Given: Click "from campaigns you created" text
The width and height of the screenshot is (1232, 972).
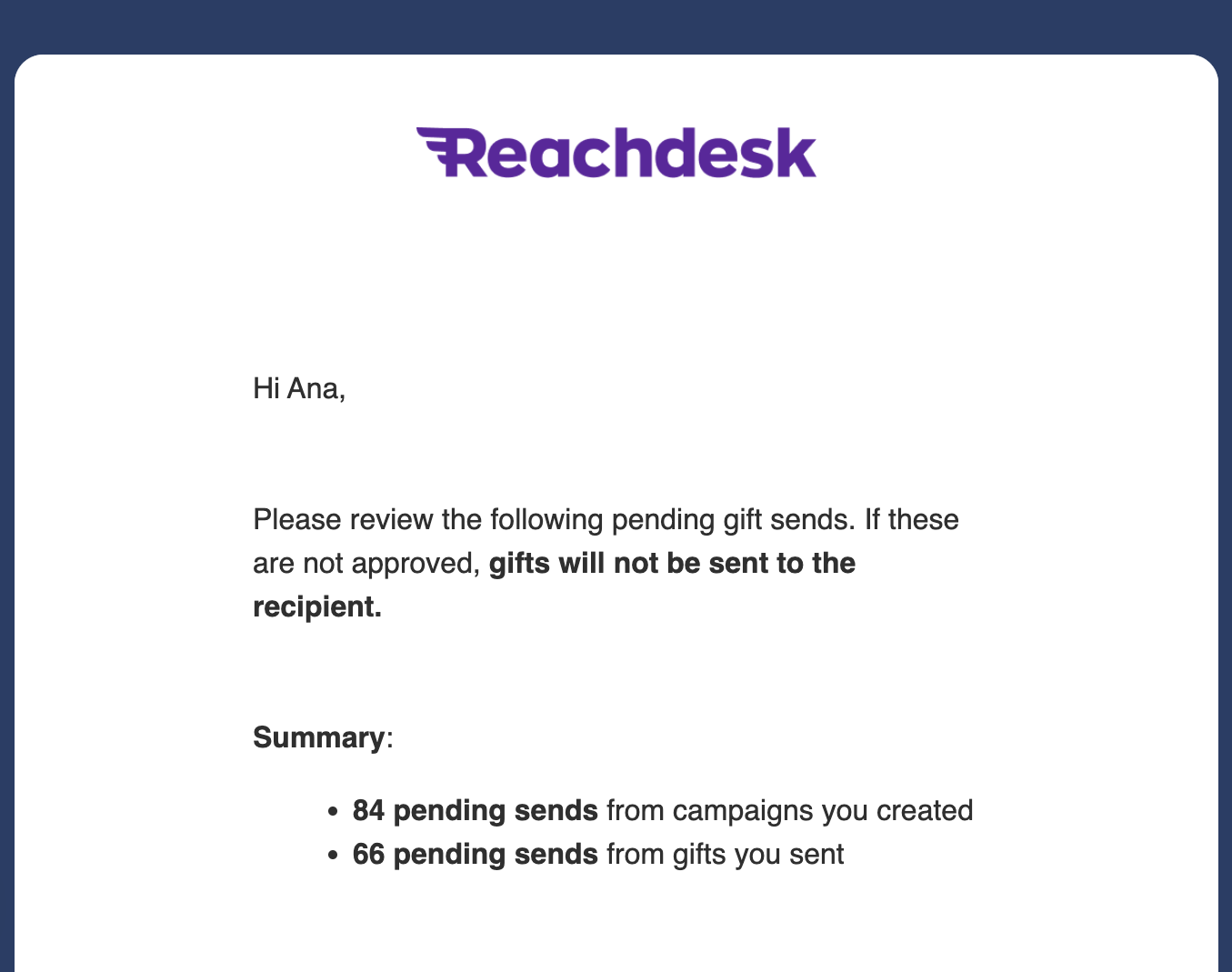Looking at the screenshot, I should (x=789, y=810).
